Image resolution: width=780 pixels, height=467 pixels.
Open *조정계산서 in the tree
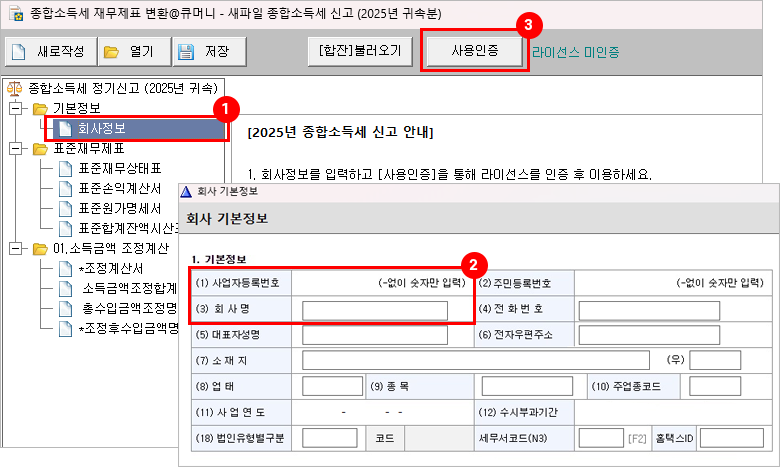(111, 269)
